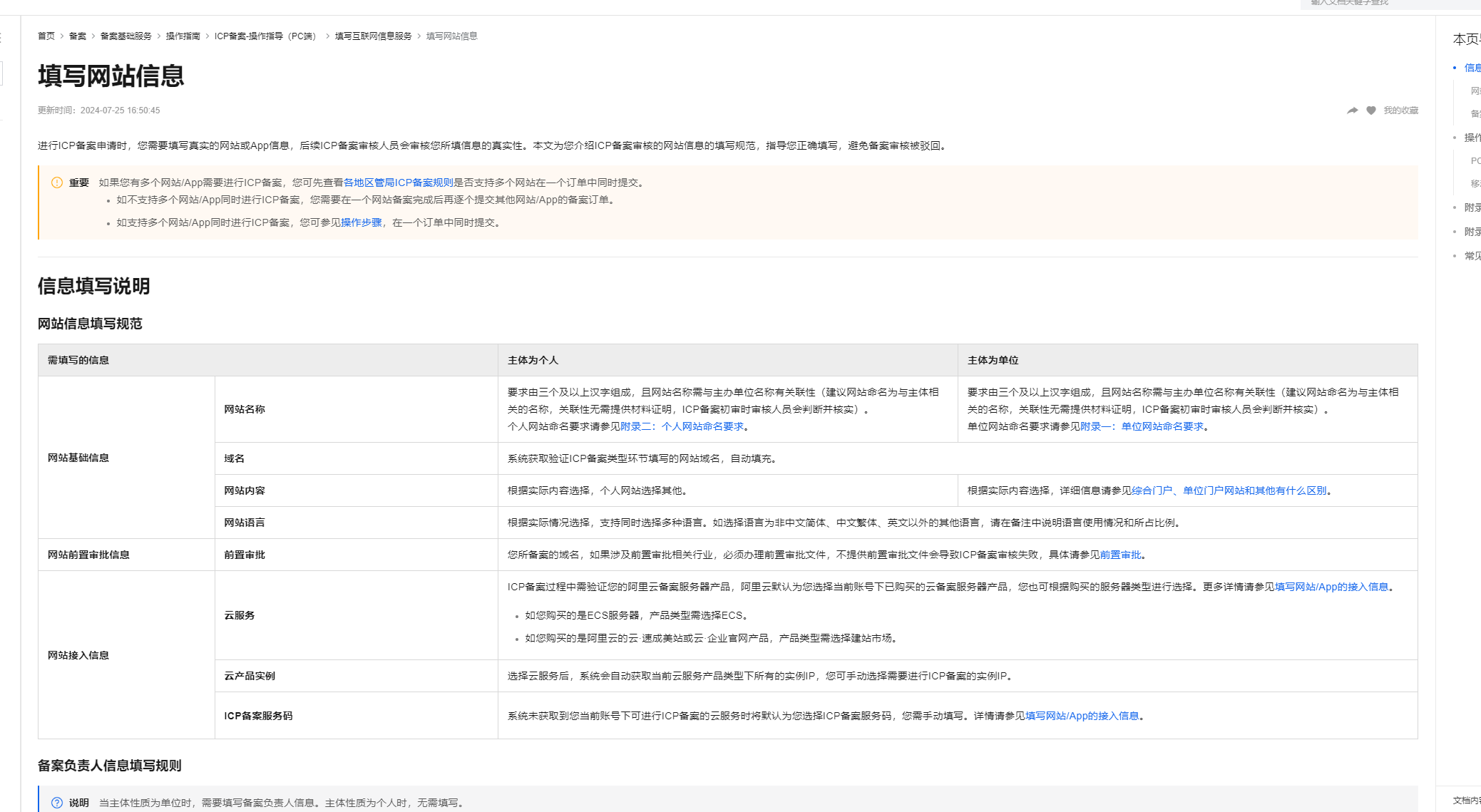Open 填写互联网信息服务 breadcrumb
1481x812 pixels.
point(373,36)
